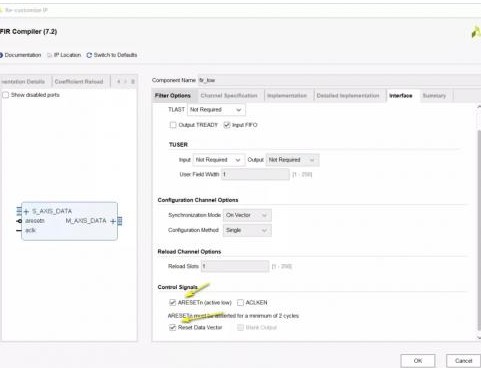Click the OK button
Viewport: 481px width, 368px height.
418,361
